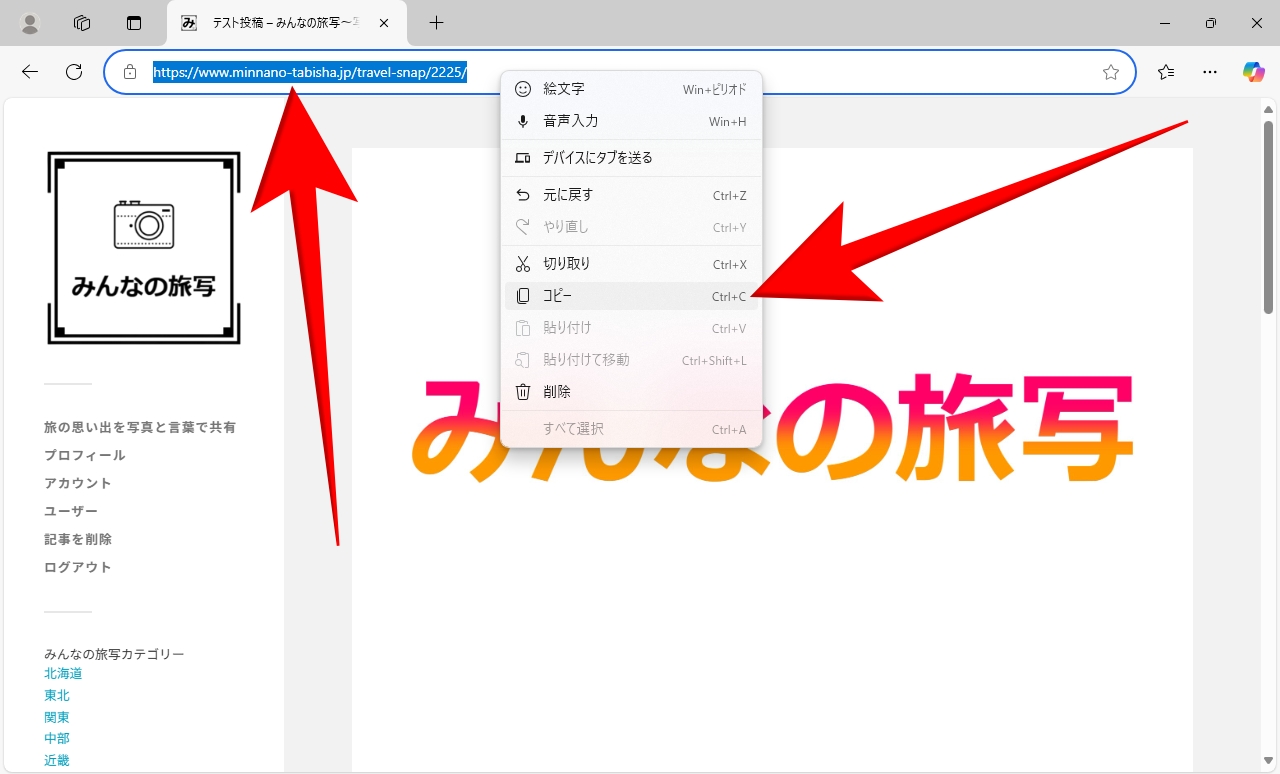Open the tab actions menu icon

tap(134, 23)
